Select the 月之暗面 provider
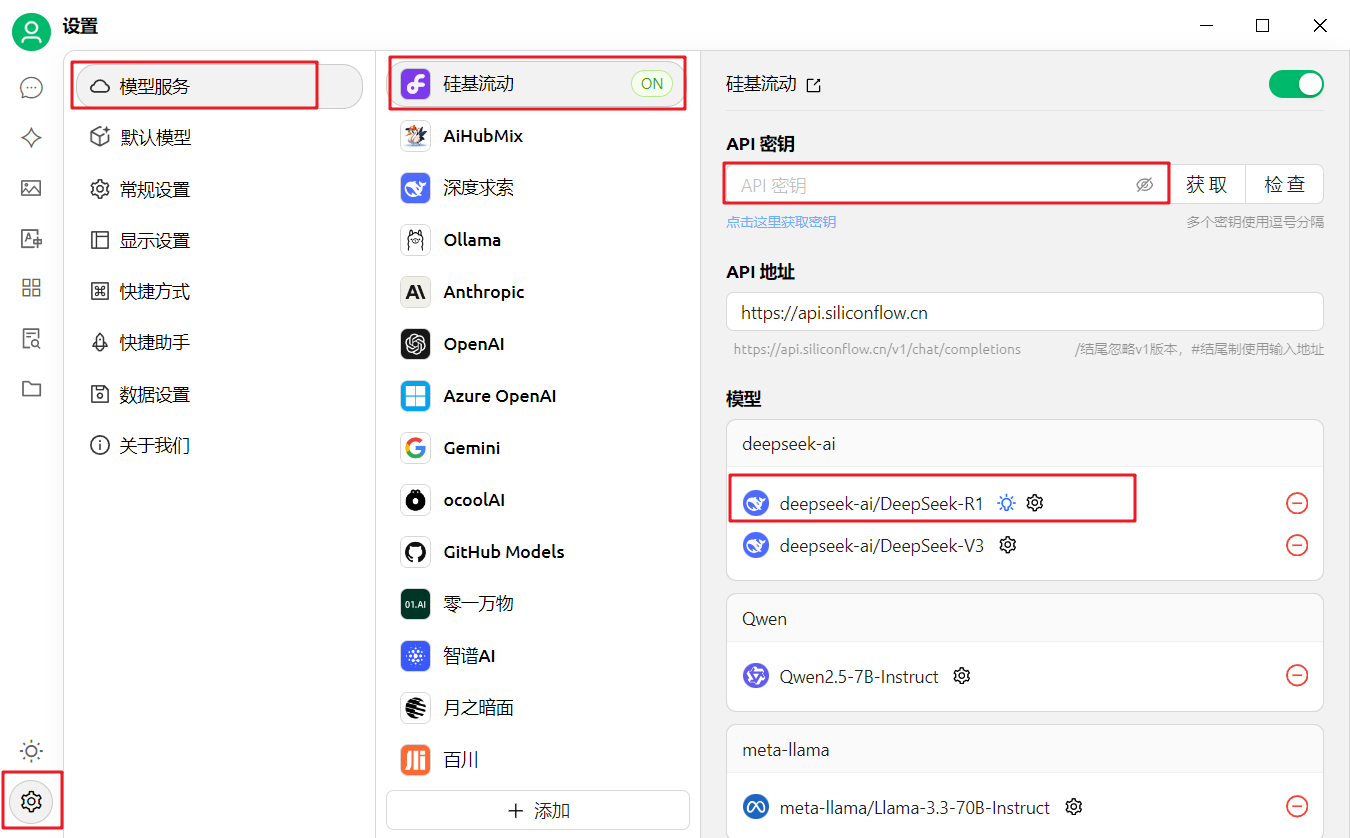1350x838 pixels. coord(538,708)
